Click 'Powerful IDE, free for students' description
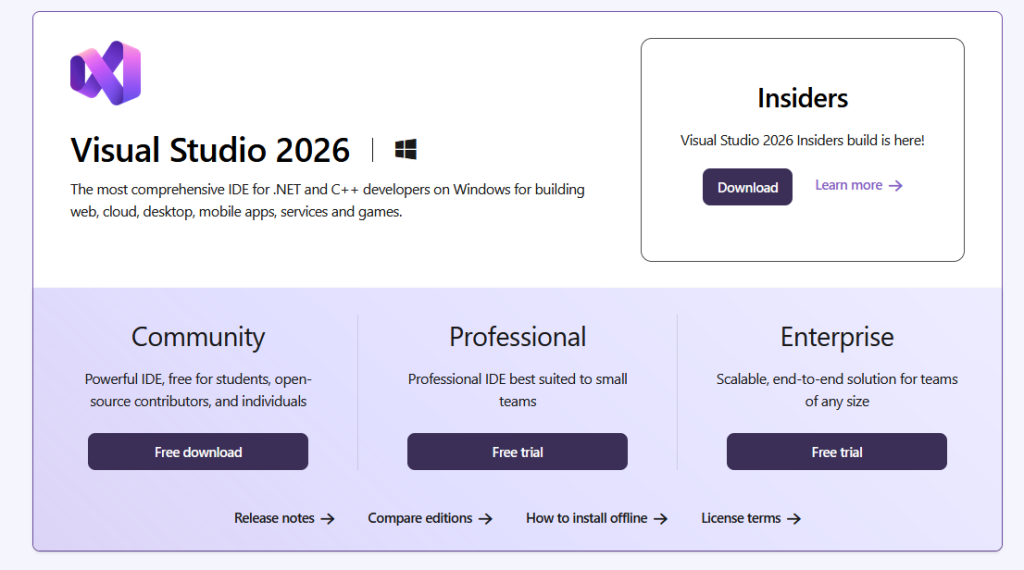The width and height of the screenshot is (1024, 570). point(198,390)
